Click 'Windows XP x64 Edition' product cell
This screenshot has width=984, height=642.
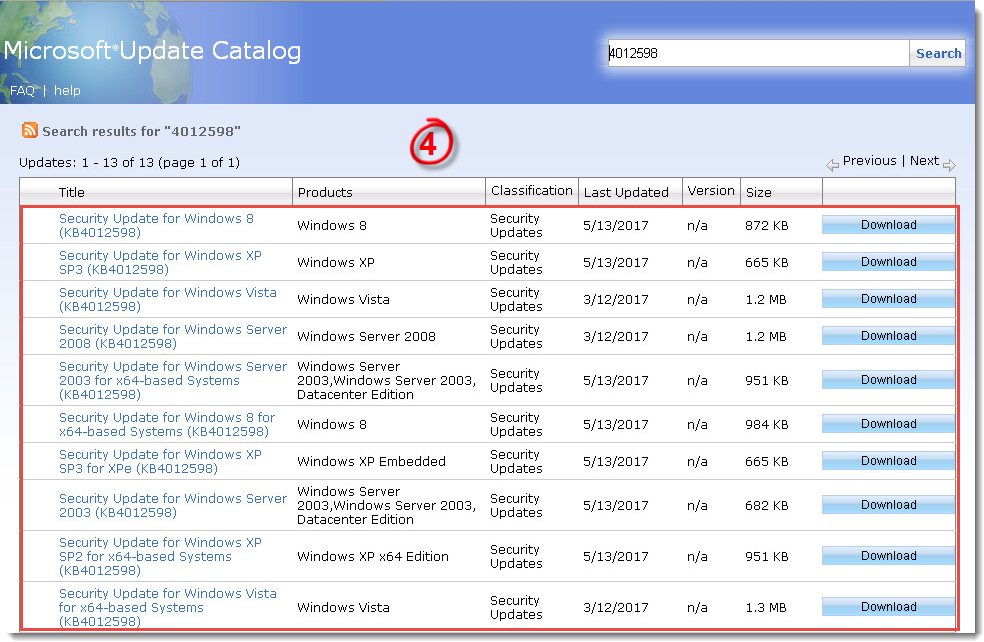tap(373, 556)
